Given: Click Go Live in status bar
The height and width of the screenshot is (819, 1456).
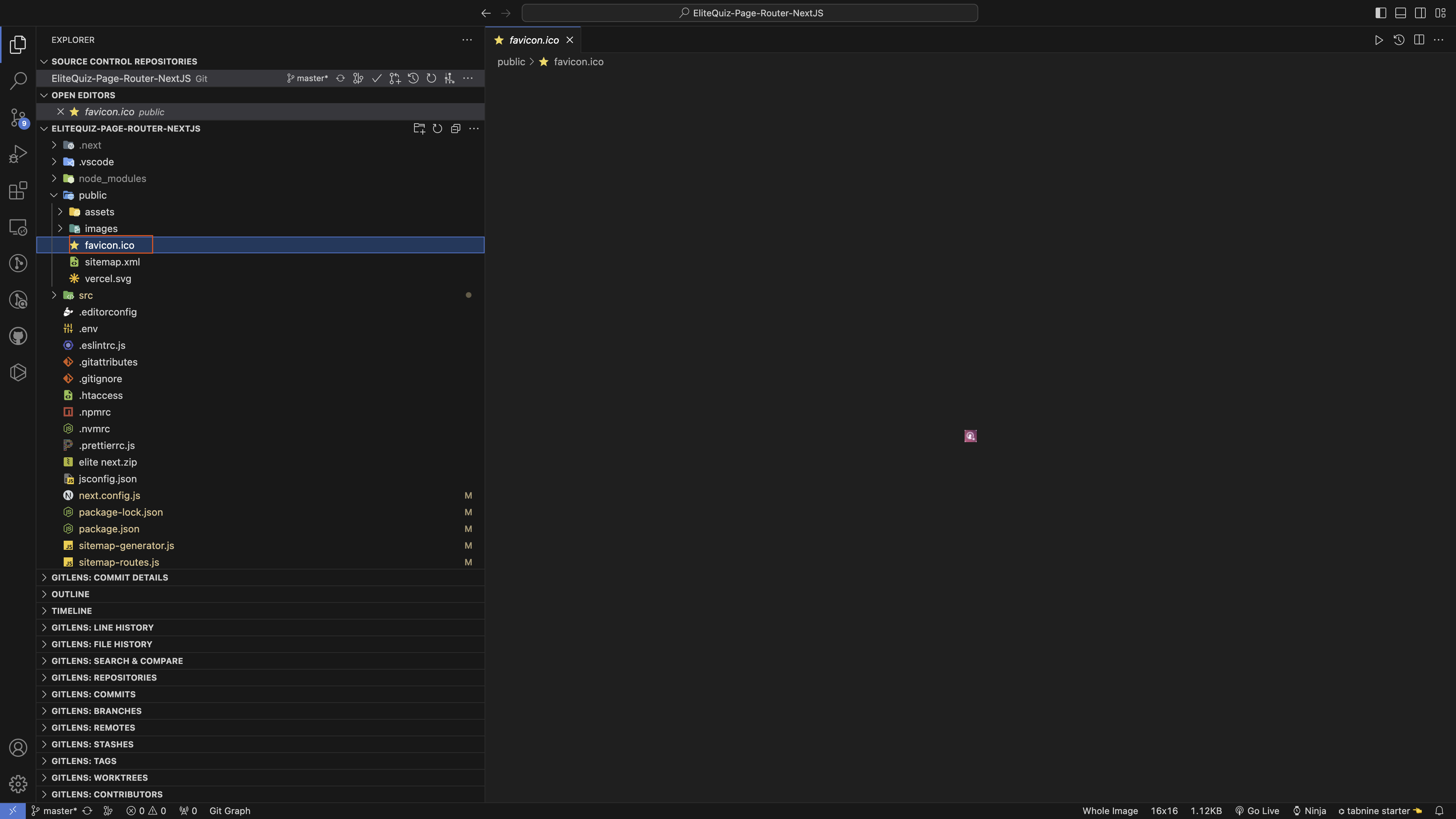Looking at the screenshot, I should click(x=1257, y=811).
